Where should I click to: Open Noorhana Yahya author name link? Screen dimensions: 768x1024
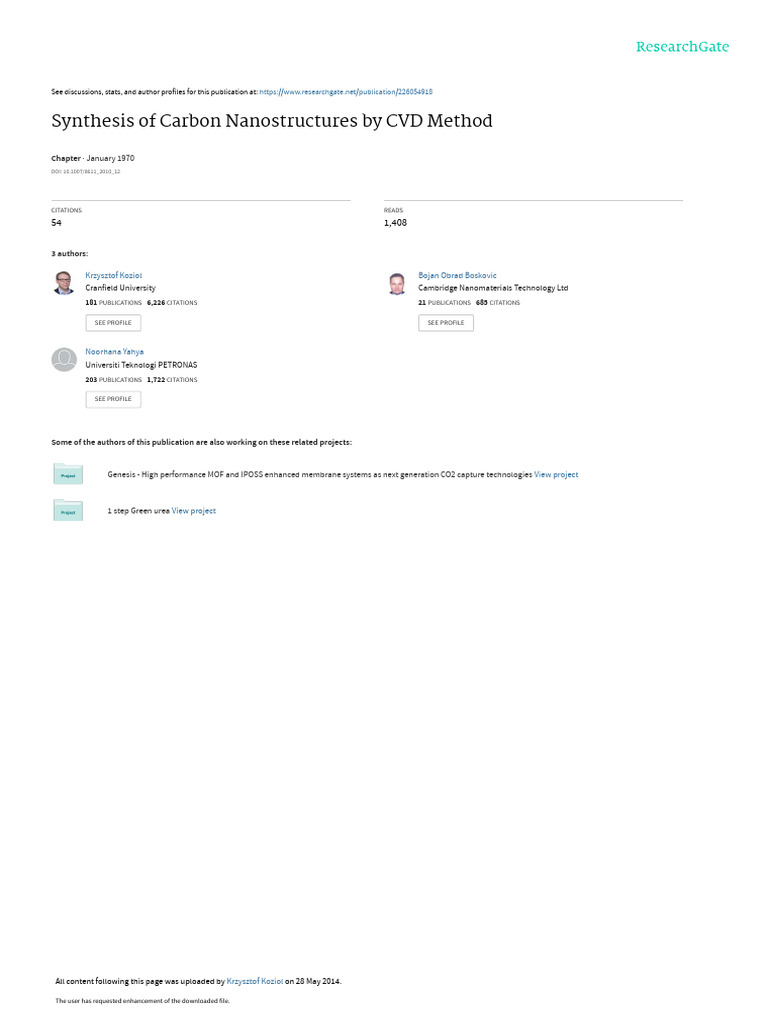coord(114,352)
